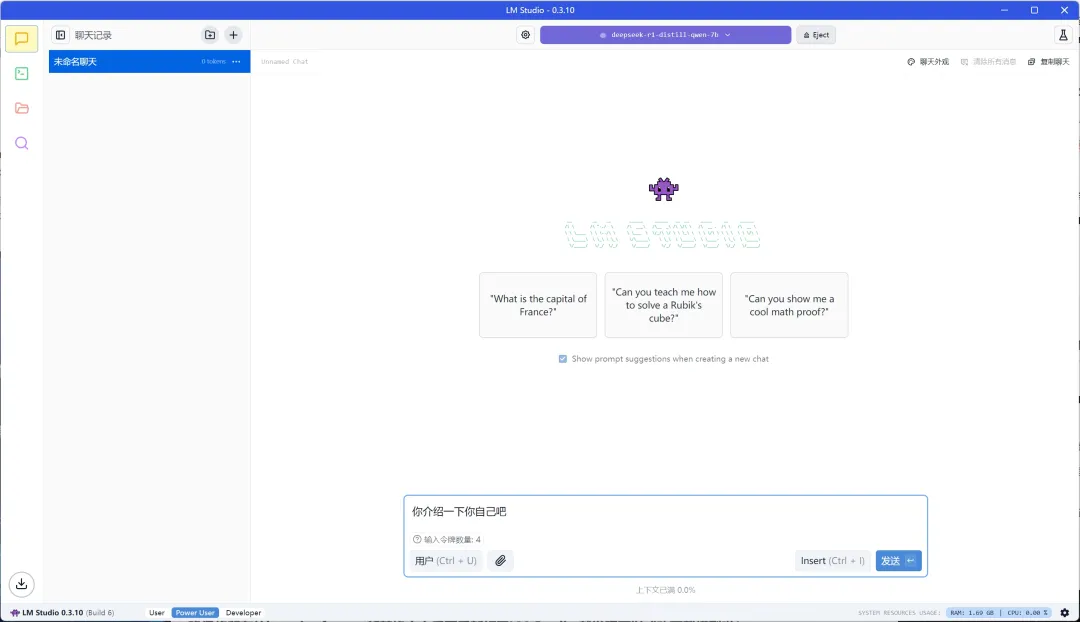Open My Models folder sidebar icon
This screenshot has width=1080, height=622.
[x=21, y=108]
